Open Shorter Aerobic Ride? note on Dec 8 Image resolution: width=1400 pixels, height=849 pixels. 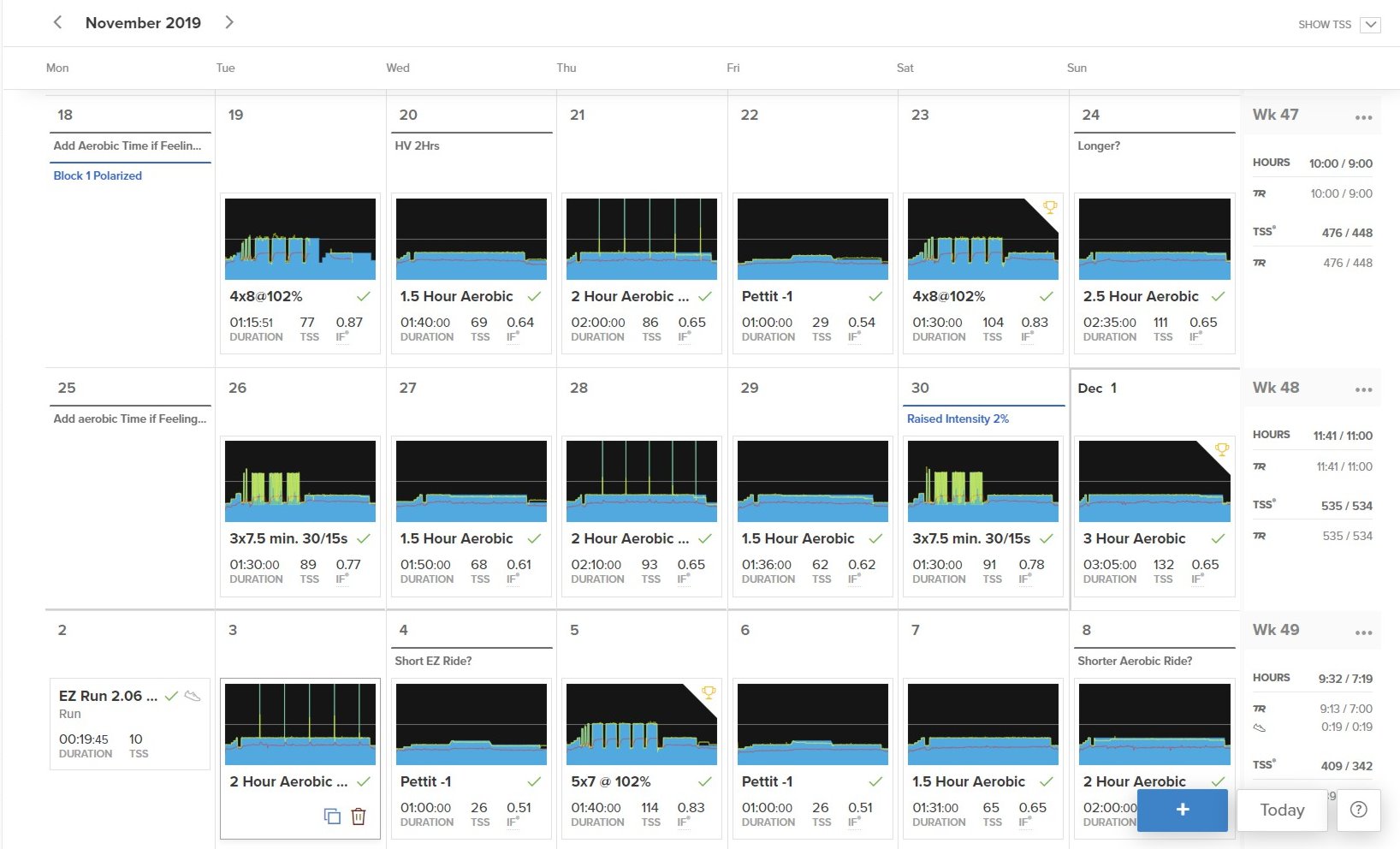[x=1135, y=661]
